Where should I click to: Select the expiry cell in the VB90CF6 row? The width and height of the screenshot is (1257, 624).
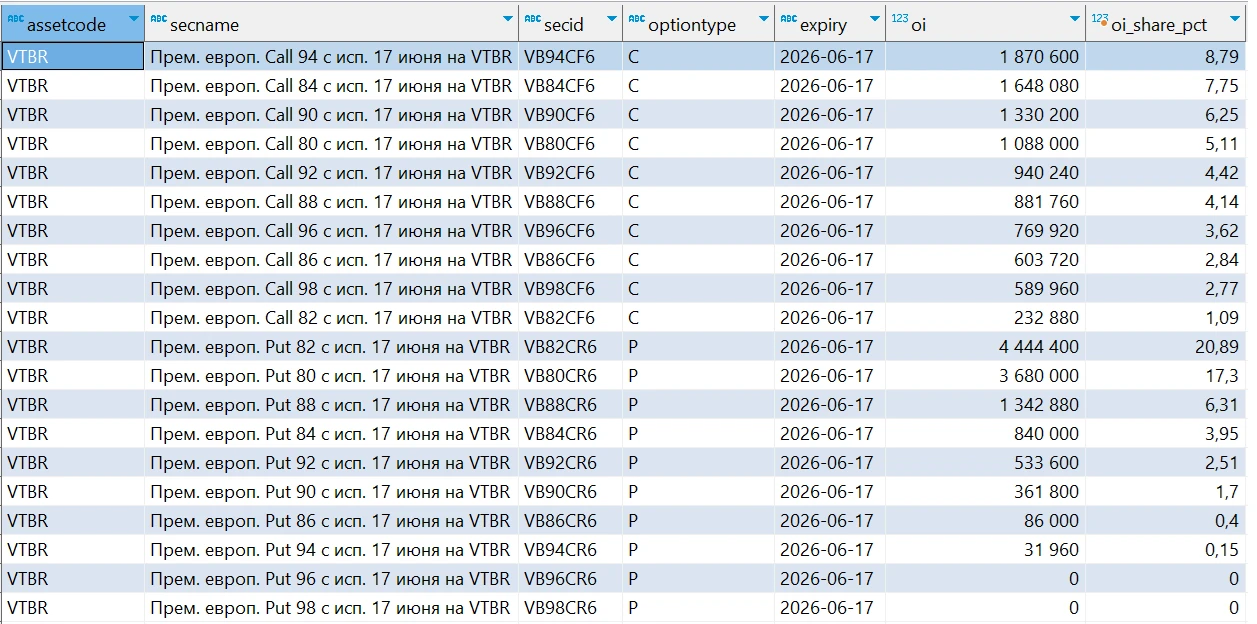click(x=829, y=115)
